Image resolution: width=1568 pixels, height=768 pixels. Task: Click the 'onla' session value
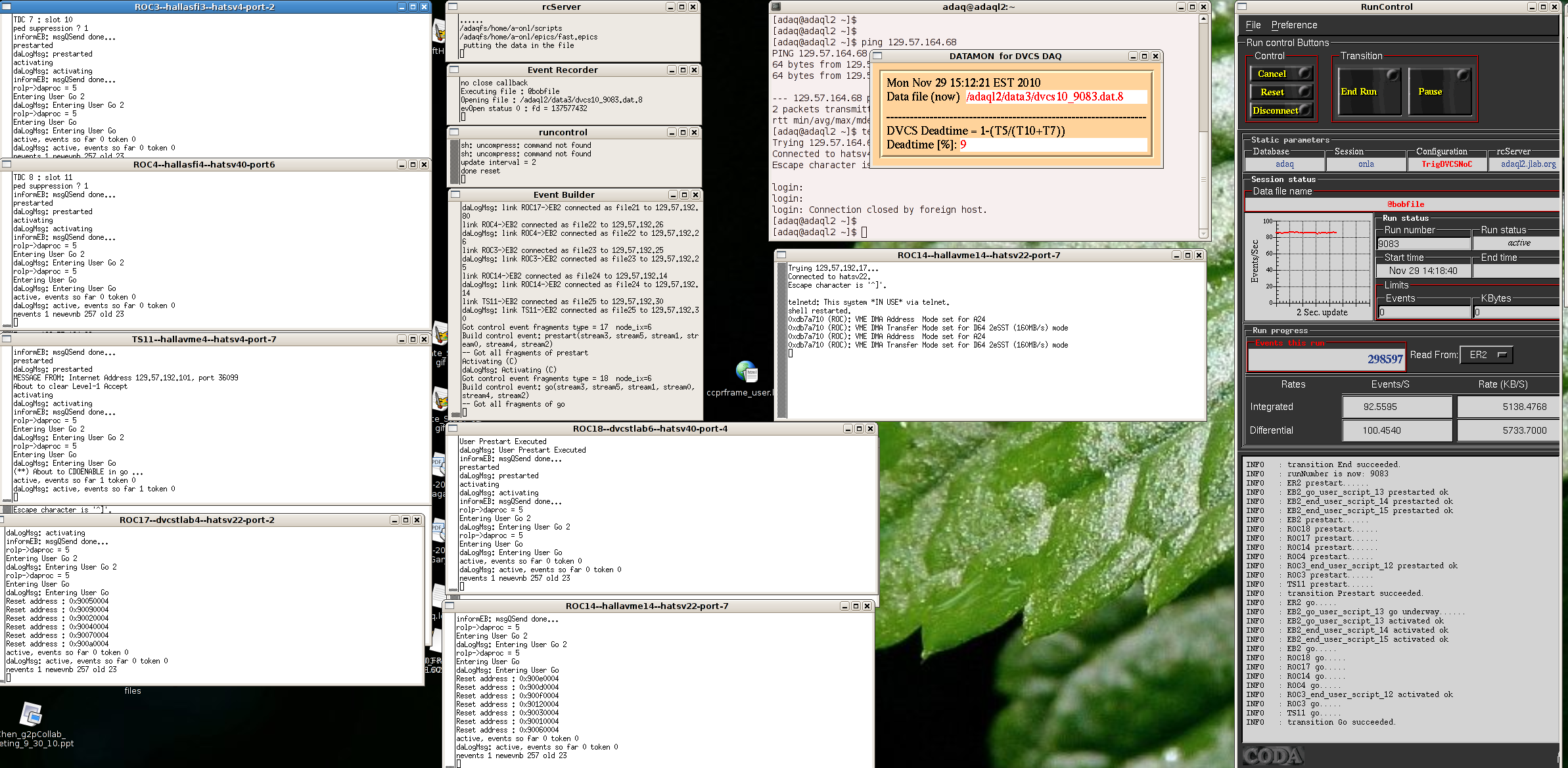(1366, 164)
